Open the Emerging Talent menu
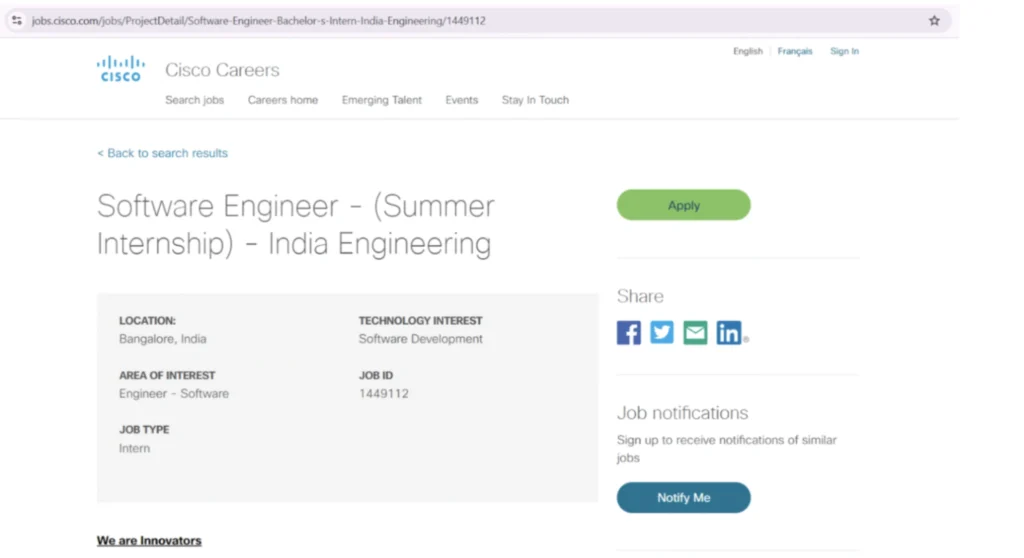 coord(382,100)
